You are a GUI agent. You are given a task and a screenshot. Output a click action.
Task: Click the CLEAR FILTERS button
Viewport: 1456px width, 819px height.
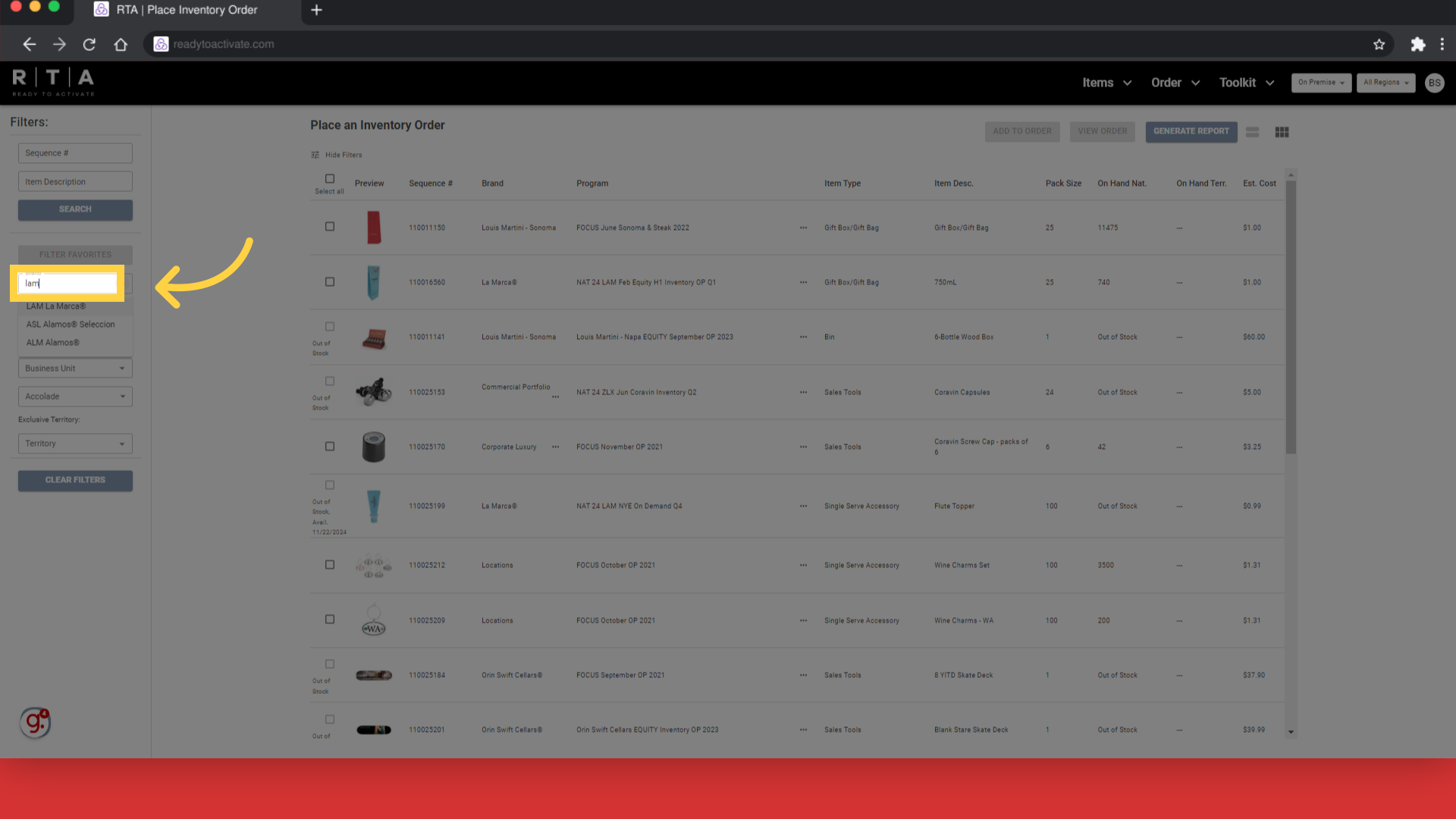[75, 480]
